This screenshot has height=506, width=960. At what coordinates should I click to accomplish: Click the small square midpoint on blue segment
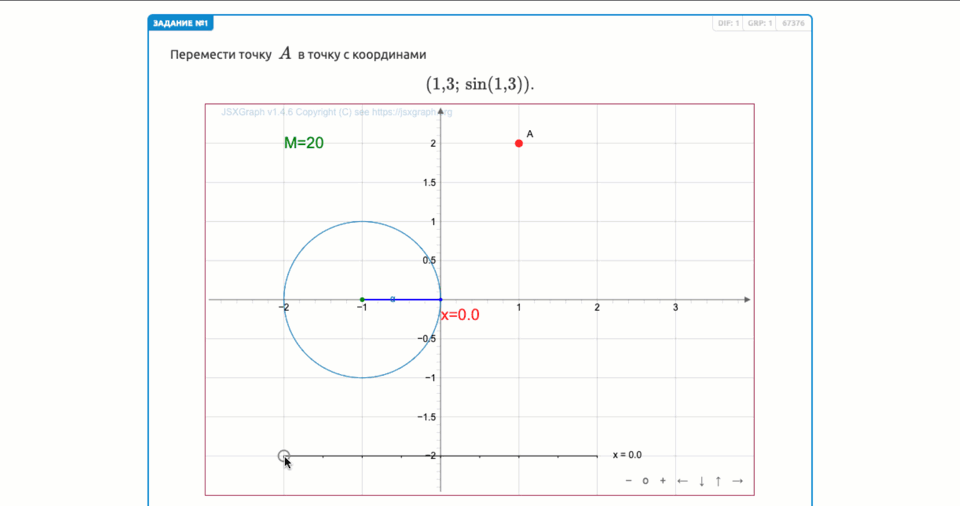[x=393, y=299]
